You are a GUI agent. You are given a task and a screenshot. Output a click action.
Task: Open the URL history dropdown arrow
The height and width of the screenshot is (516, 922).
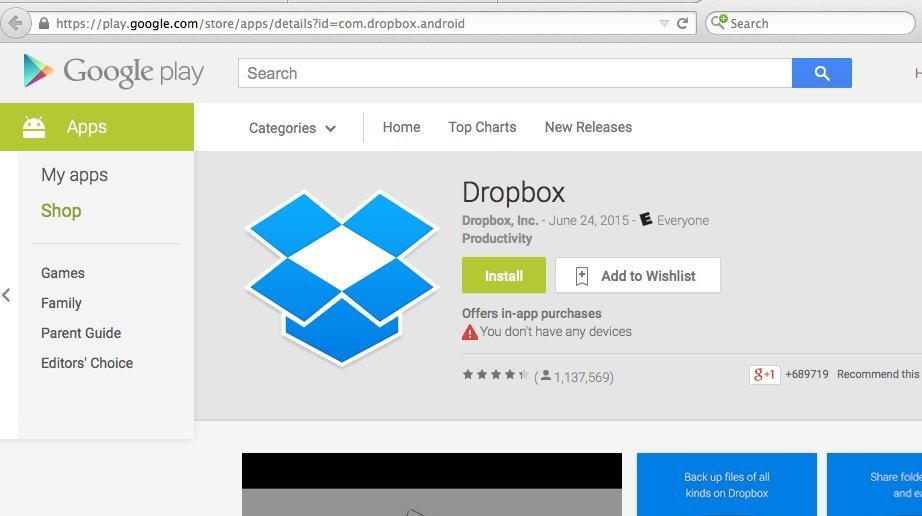click(x=664, y=24)
